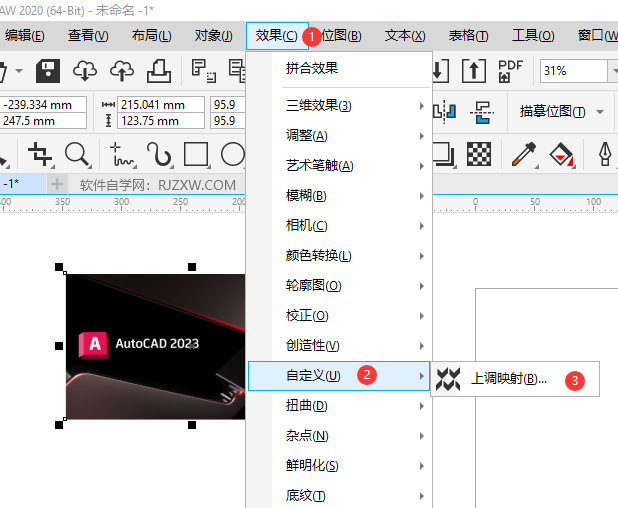Select the Rectangle tool
The height and width of the screenshot is (508, 618).
coord(196,154)
